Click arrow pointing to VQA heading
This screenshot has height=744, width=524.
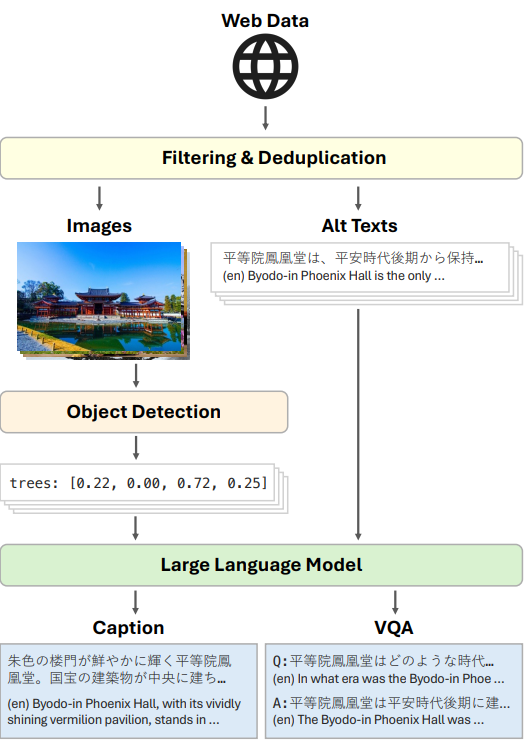tap(395, 603)
